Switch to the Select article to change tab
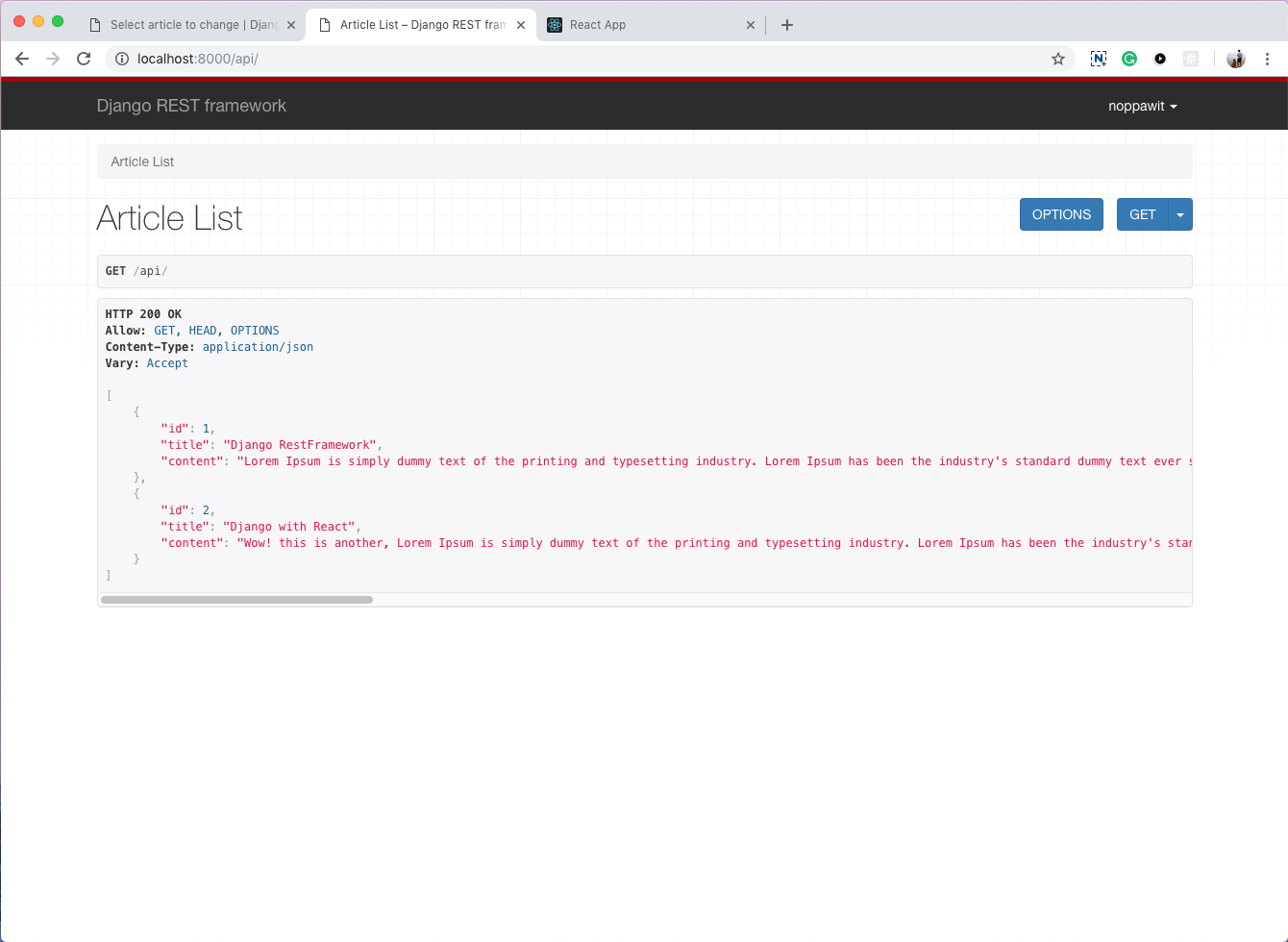 pos(190,25)
